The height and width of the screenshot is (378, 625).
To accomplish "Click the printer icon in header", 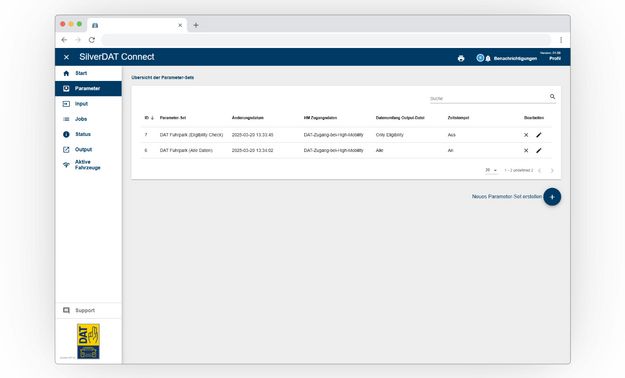I will point(461,59).
